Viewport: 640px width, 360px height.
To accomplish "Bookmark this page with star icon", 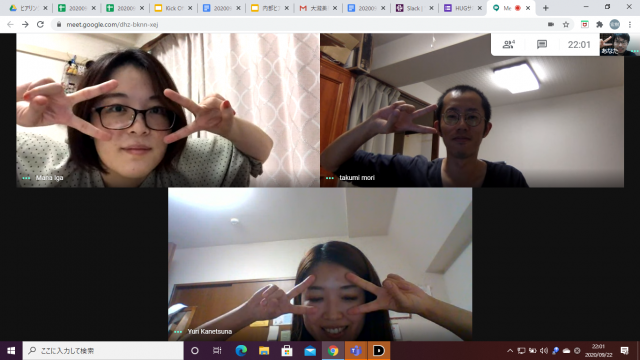I will (x=566, y=24).
